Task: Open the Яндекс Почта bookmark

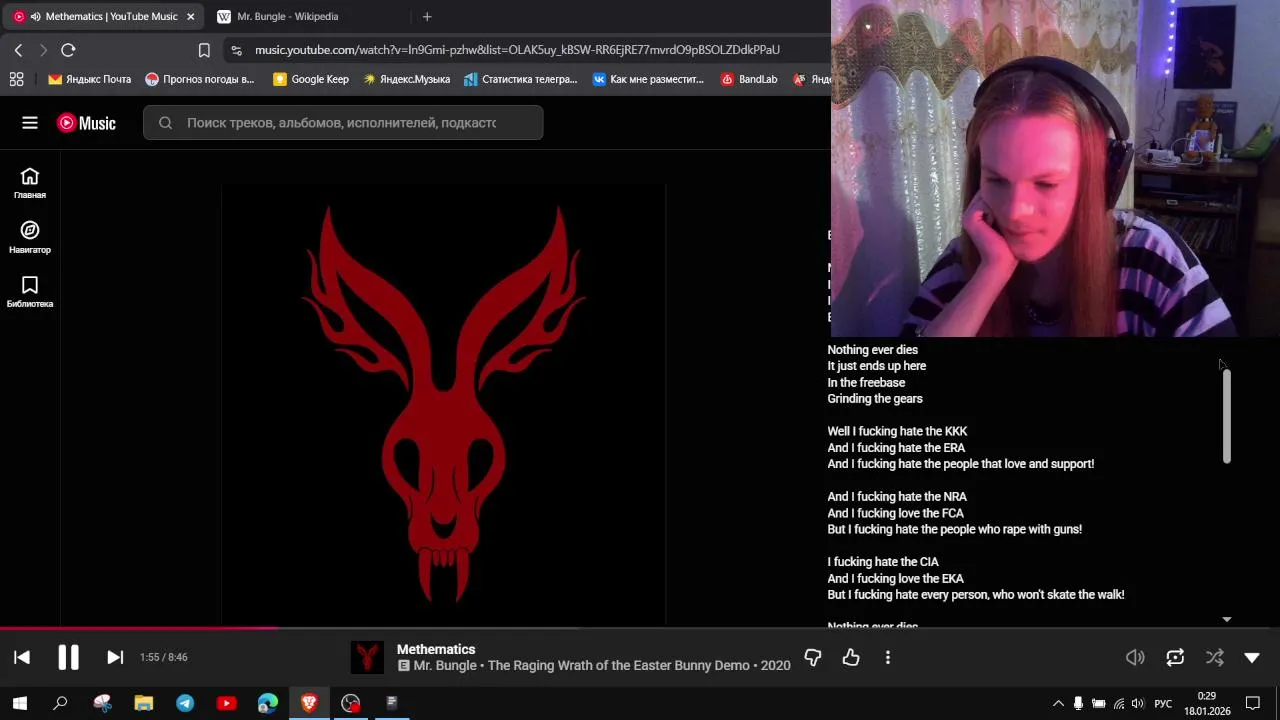Action: point(90,79)
